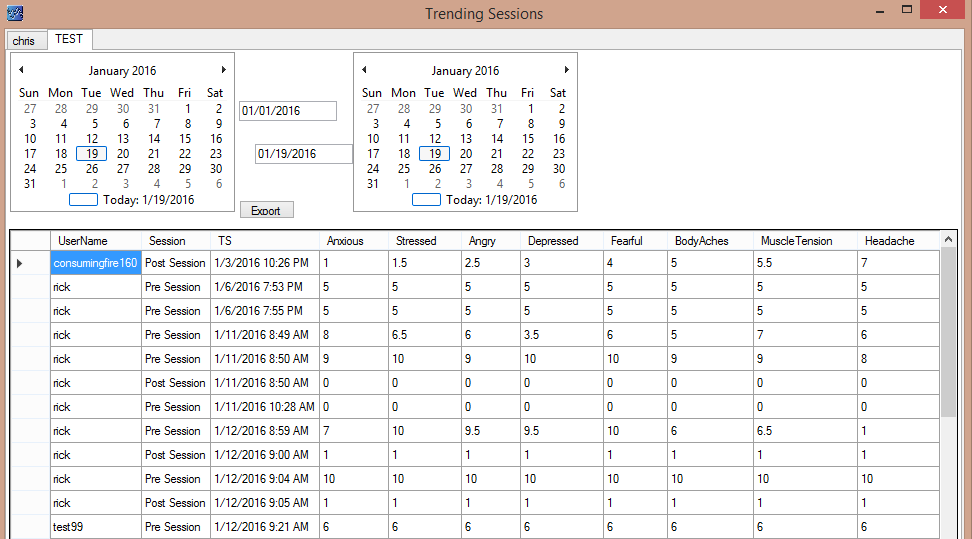Image resolution: width=972 pixels, height=539 pixels.
Task: Click the end date field 01/19/2016
Action: coord(304,154)
